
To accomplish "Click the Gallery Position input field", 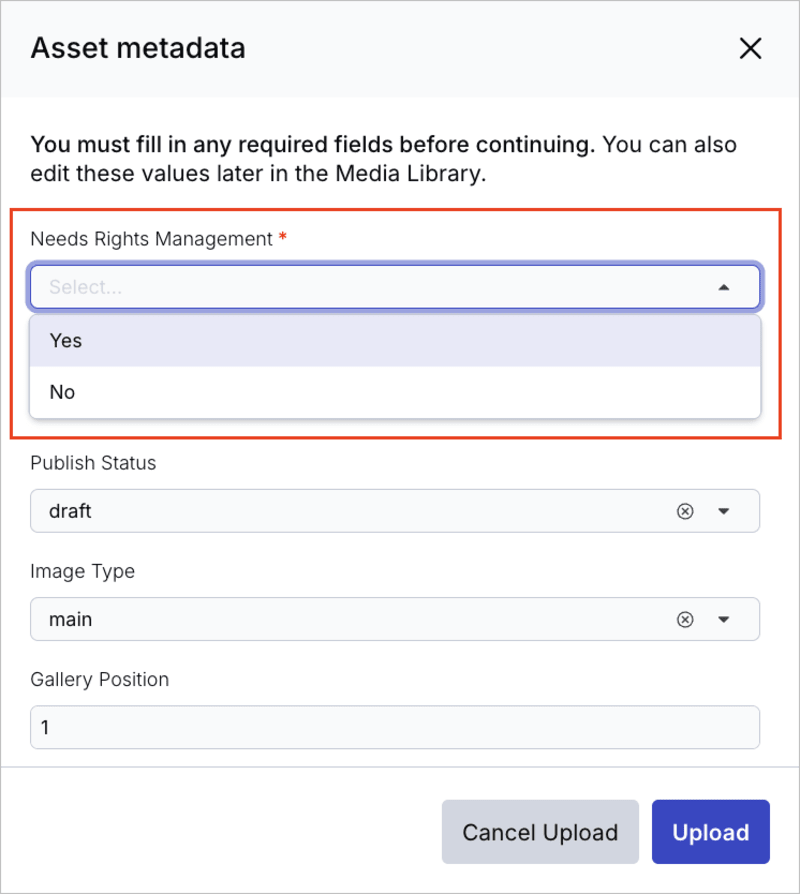I will click(395, 727).
